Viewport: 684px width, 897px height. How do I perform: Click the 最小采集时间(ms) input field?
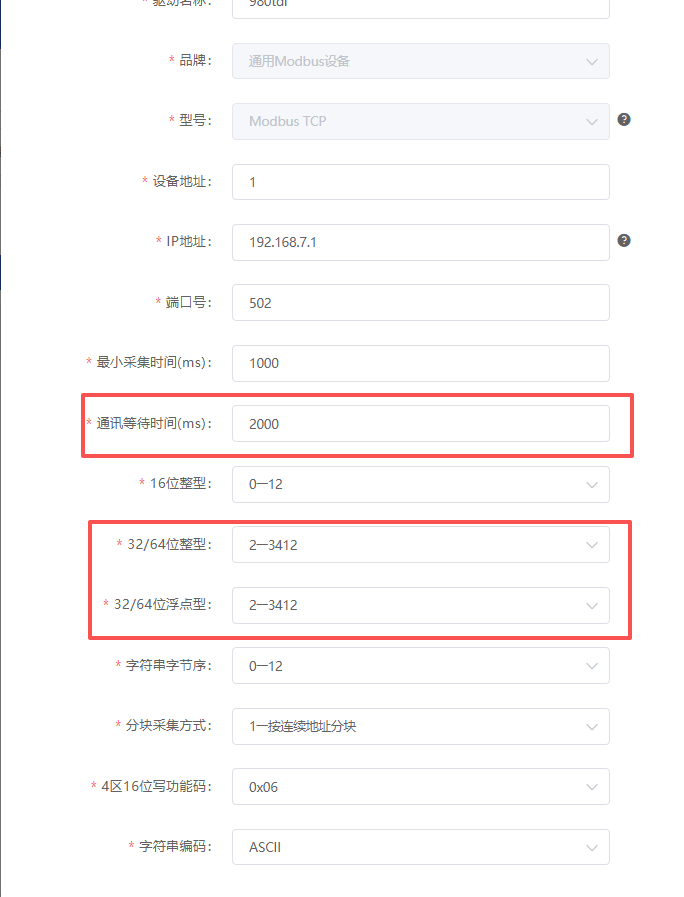(x=420, y=363)
